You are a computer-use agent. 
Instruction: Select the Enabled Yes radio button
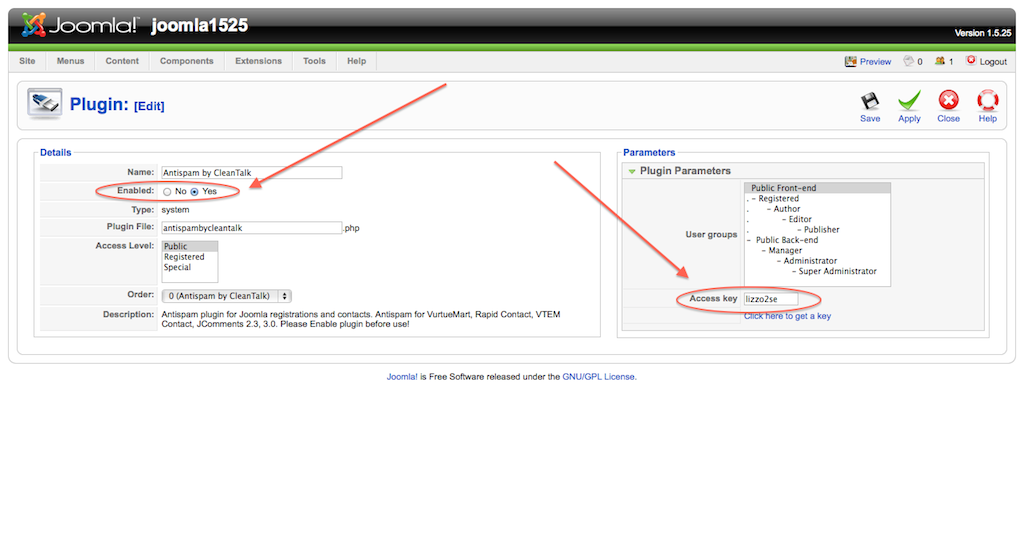point(195,191)
